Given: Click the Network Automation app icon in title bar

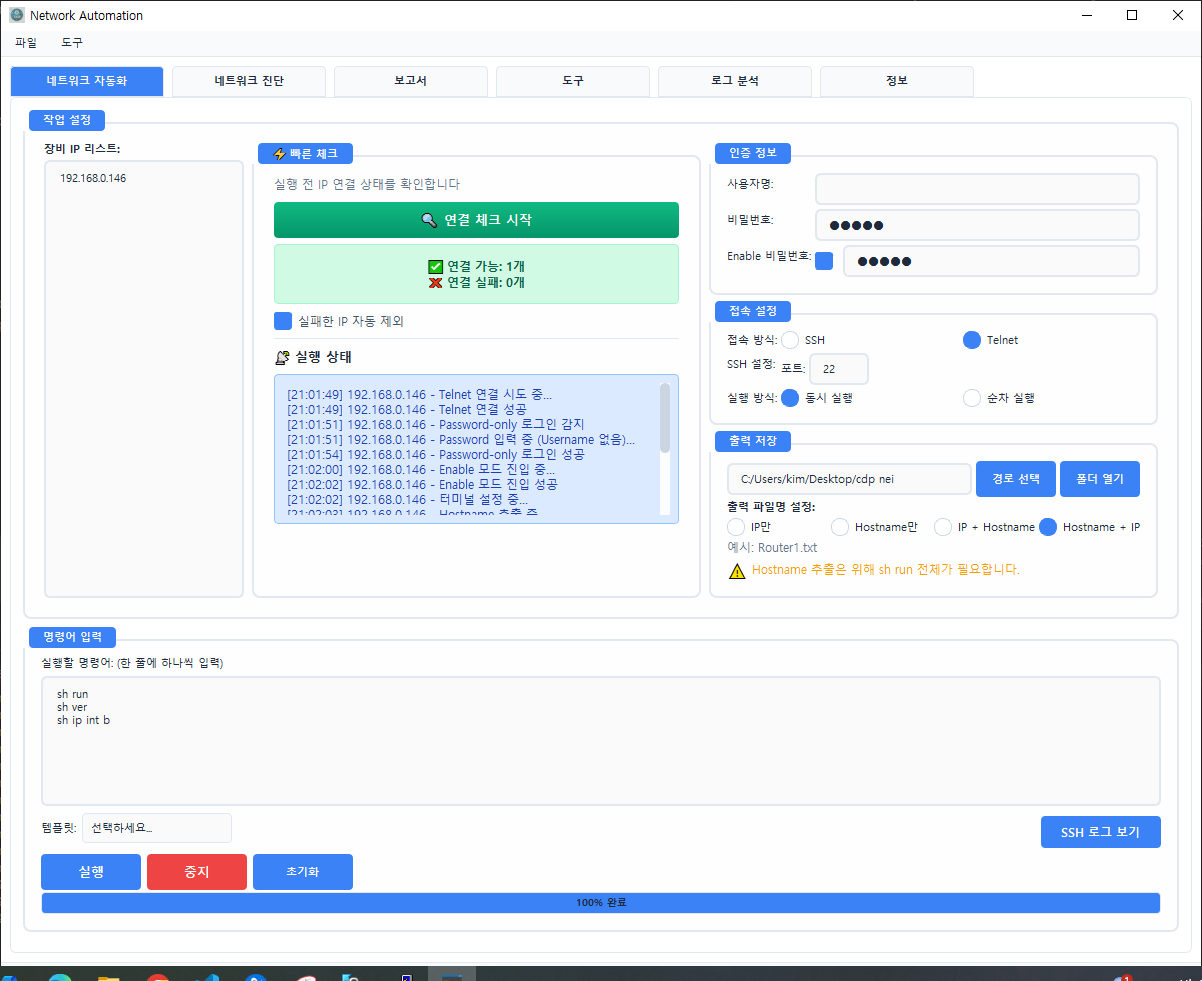Looking at the screenshot, I should click(16, 15).
